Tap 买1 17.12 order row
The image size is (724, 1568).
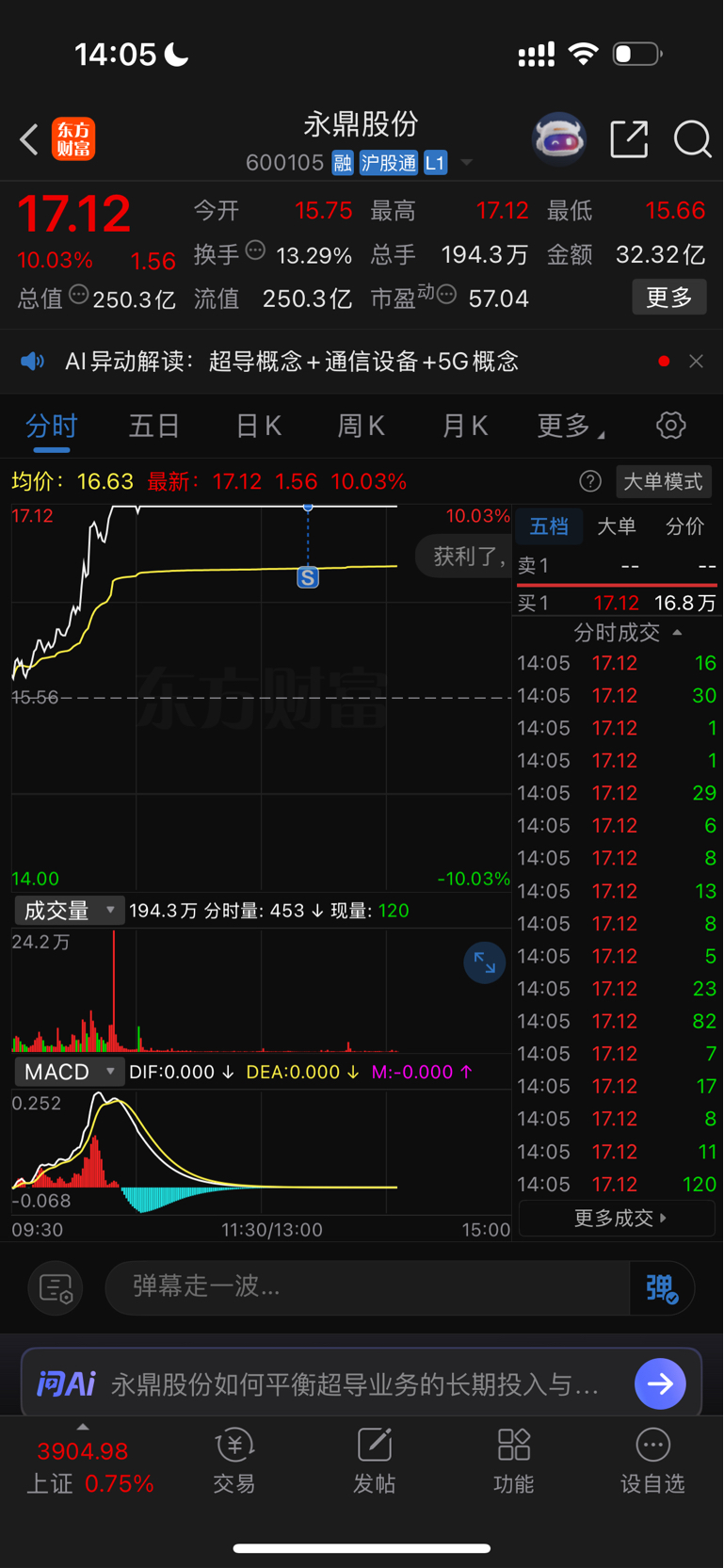coord(618,603)
